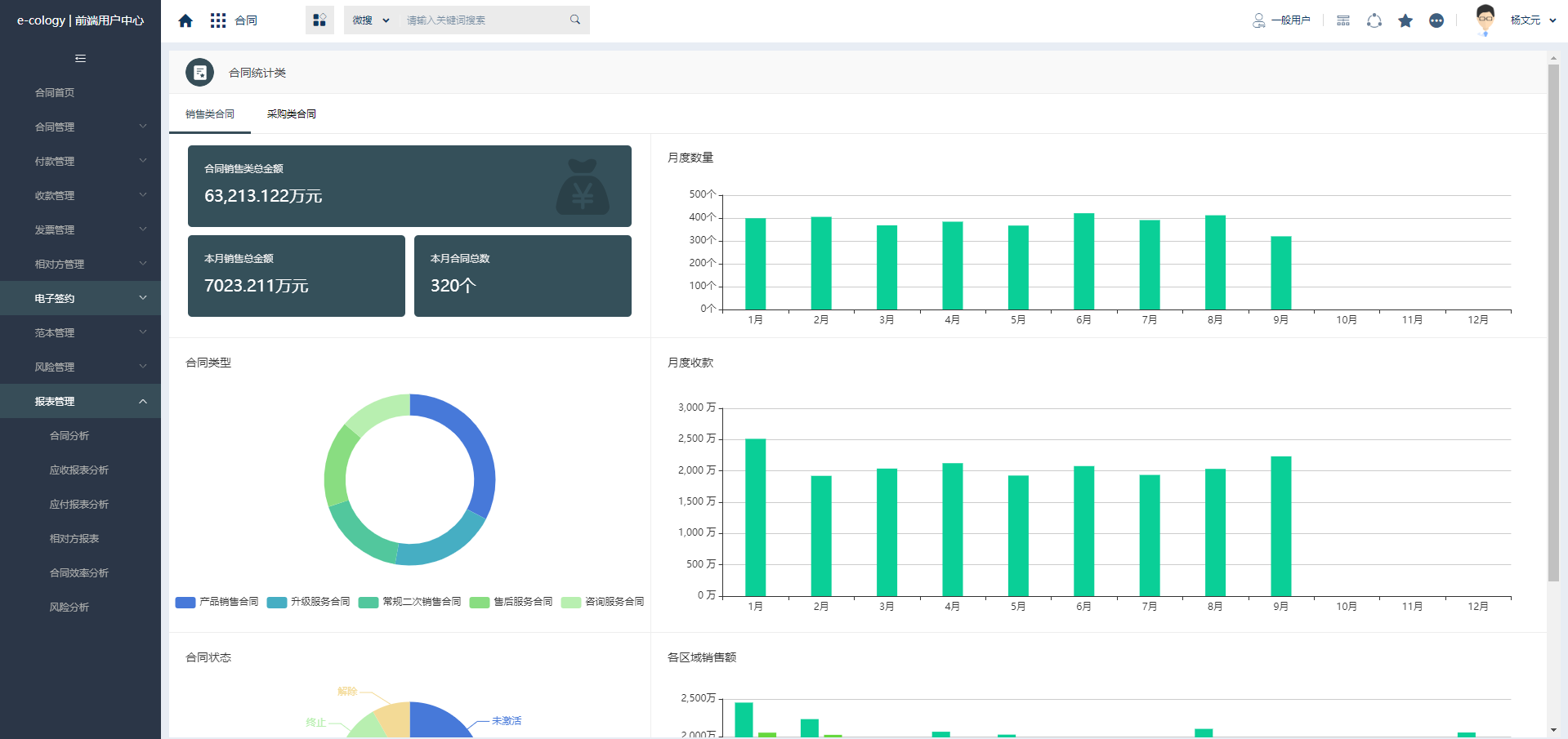The width and height of the screenshot is (1568, 739).
Task: Open the nine-dot app grid
Action: pos(217,20)
